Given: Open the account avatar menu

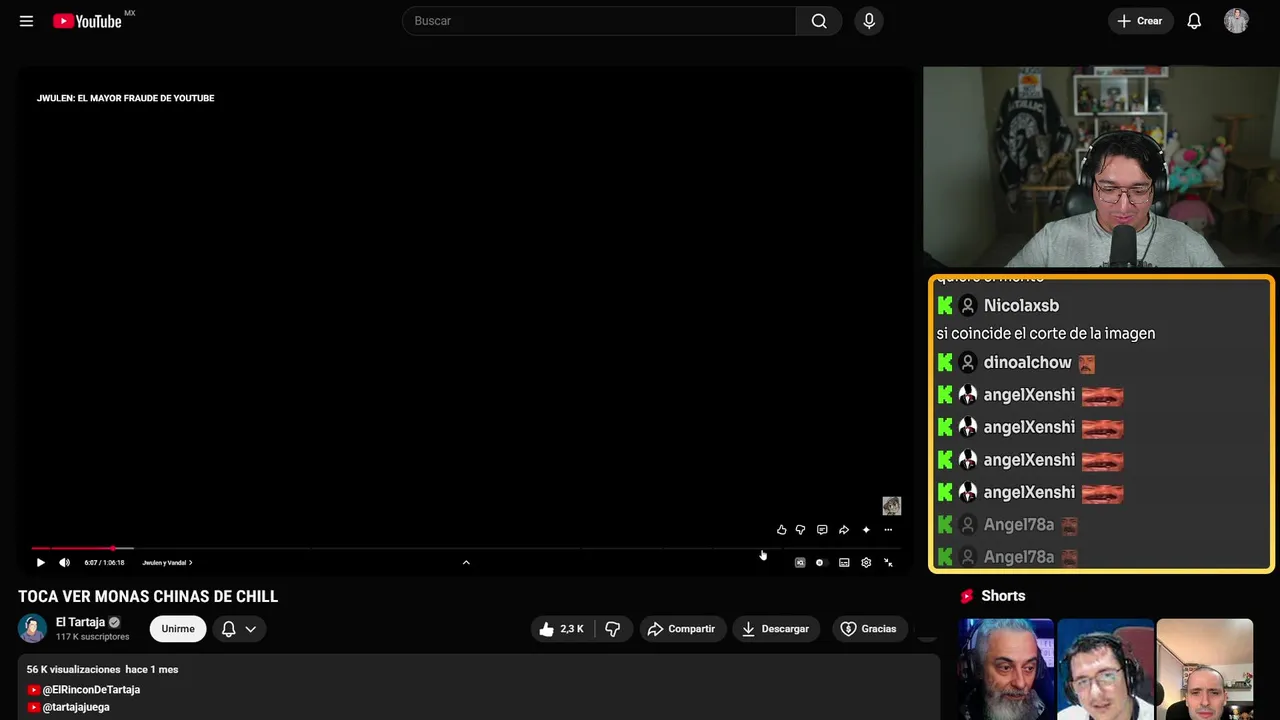Looking at the screenshot, I should click(1236, 21).
